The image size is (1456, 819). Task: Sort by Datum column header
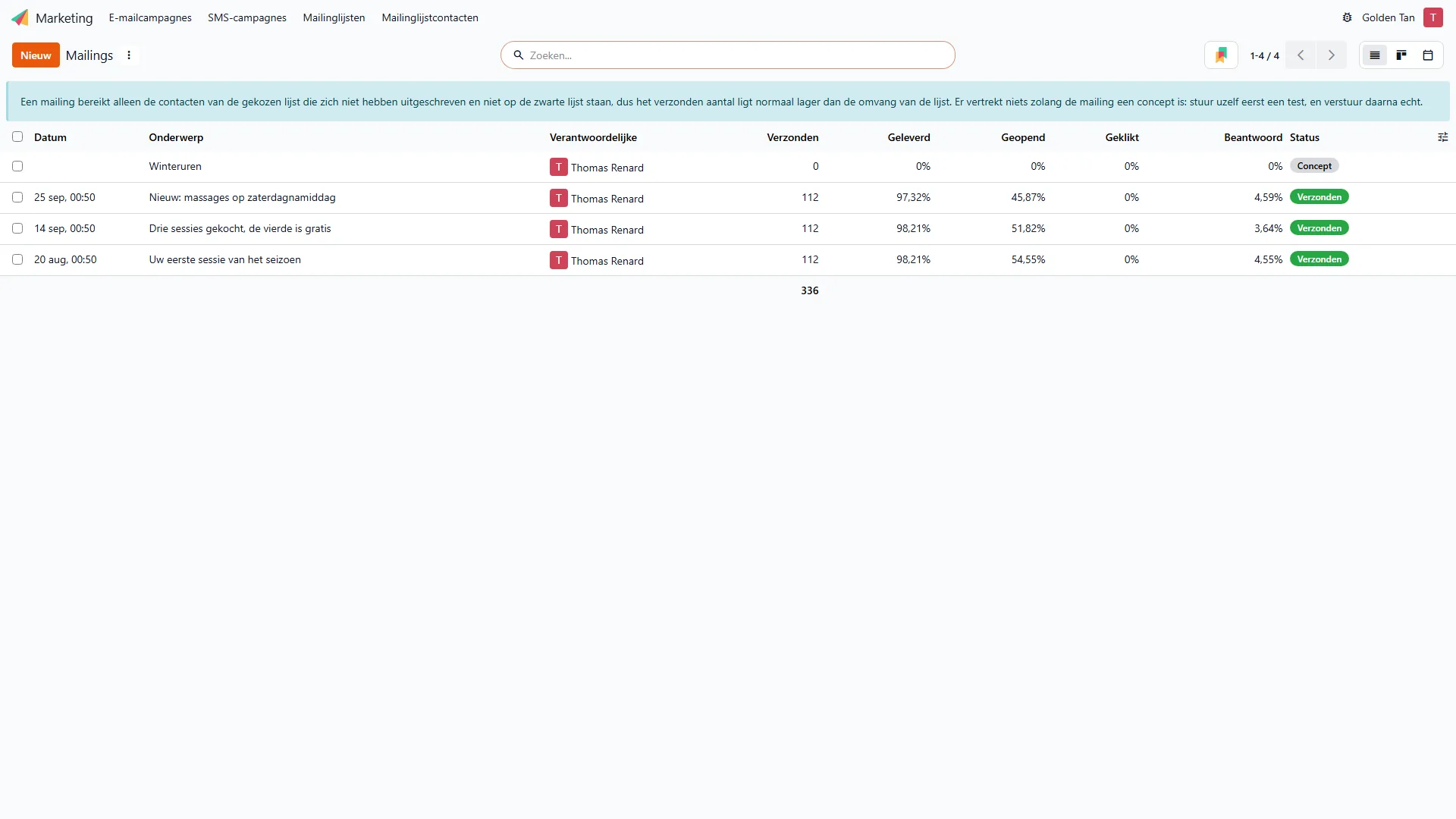coord(50,137)
